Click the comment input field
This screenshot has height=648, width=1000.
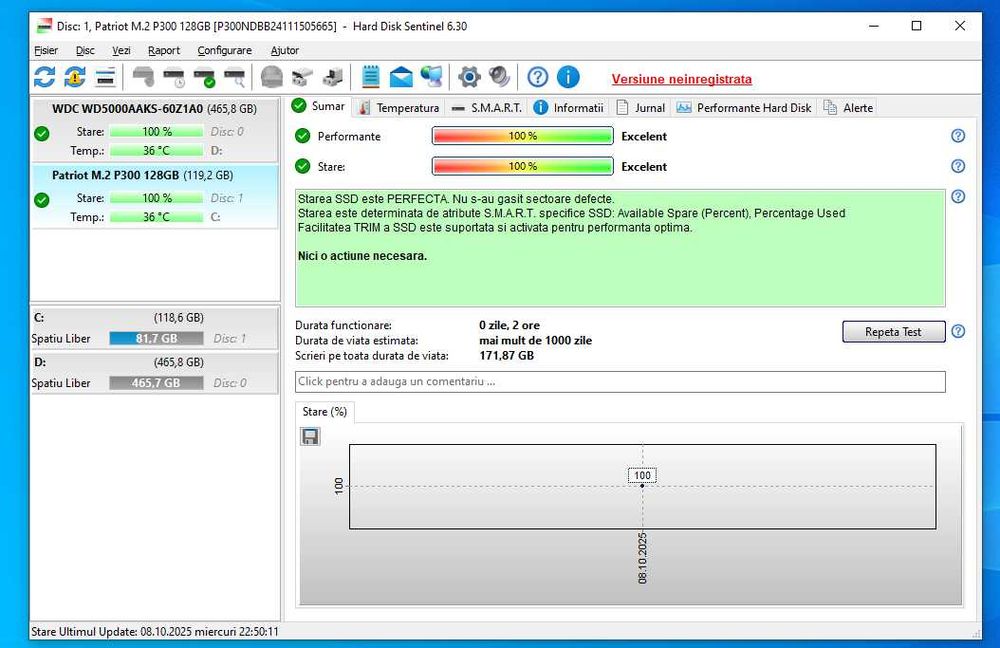point(620,382)
